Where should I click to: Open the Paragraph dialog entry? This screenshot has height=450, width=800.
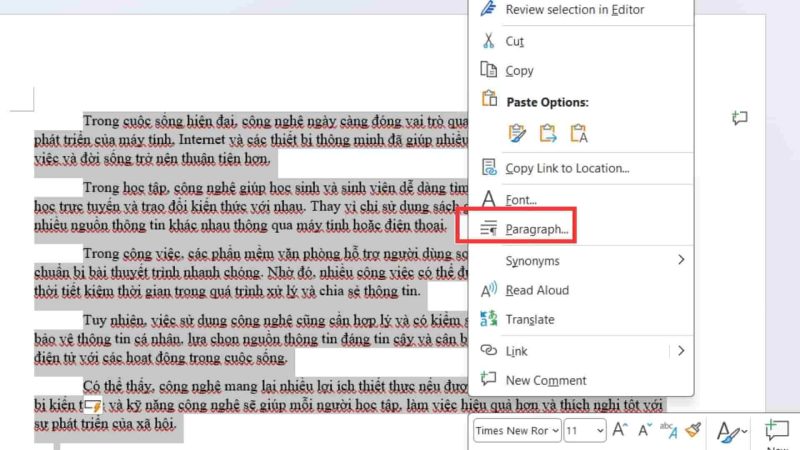(x=536, y=229)
